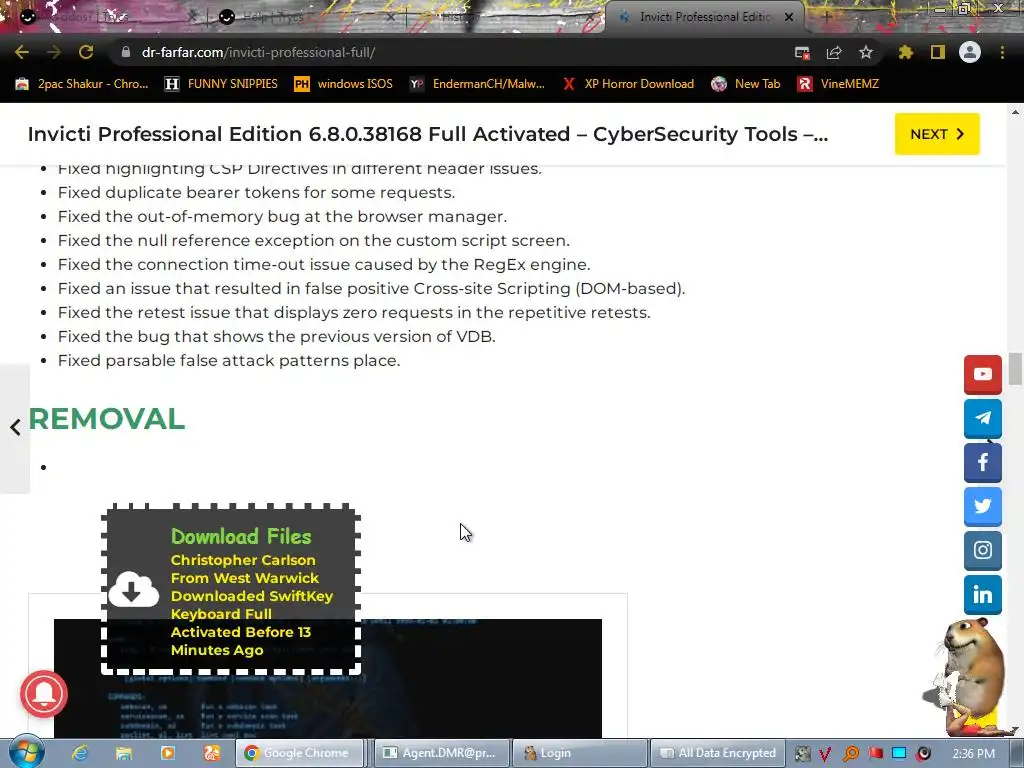Open the XP Horror Download bookmark

point(628,84)
